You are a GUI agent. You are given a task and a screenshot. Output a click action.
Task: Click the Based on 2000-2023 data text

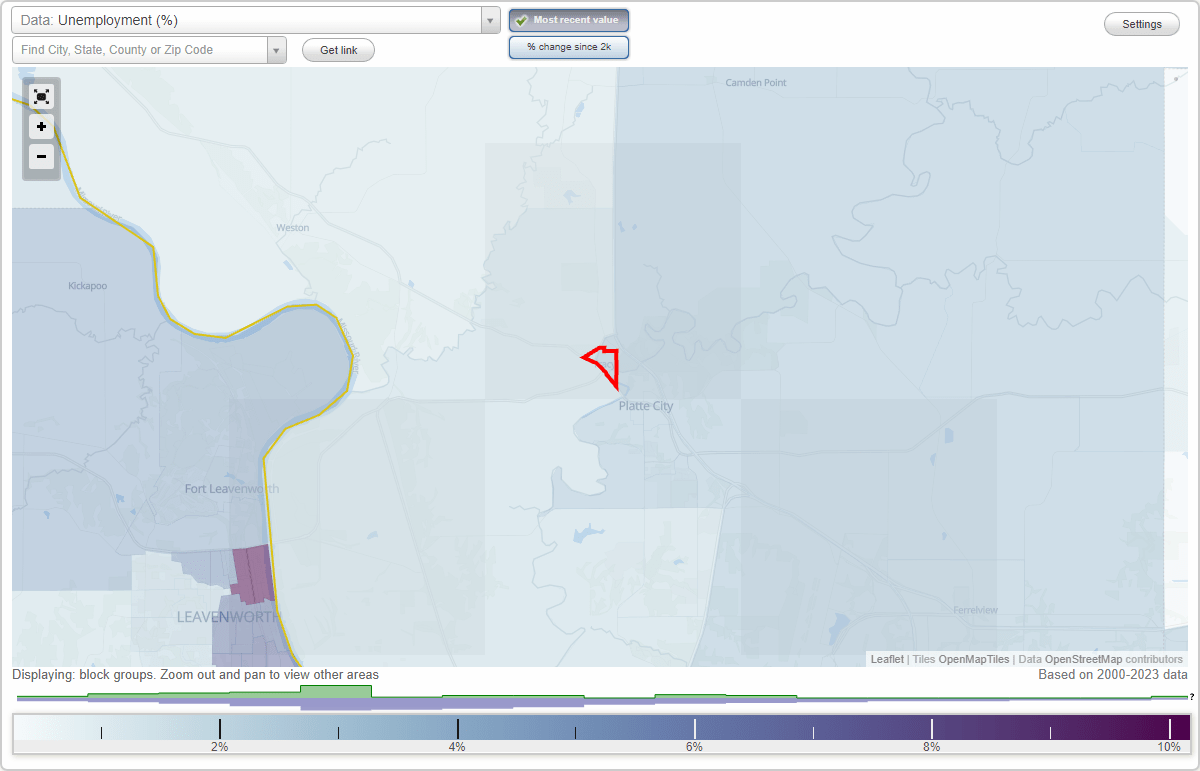pyautogui.click(x=1112, y=675)
